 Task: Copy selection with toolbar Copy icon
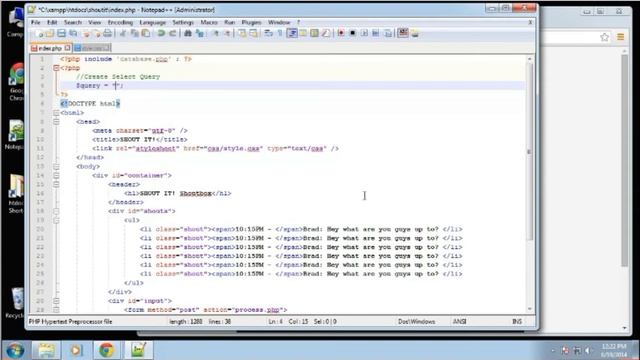point(134,33)
